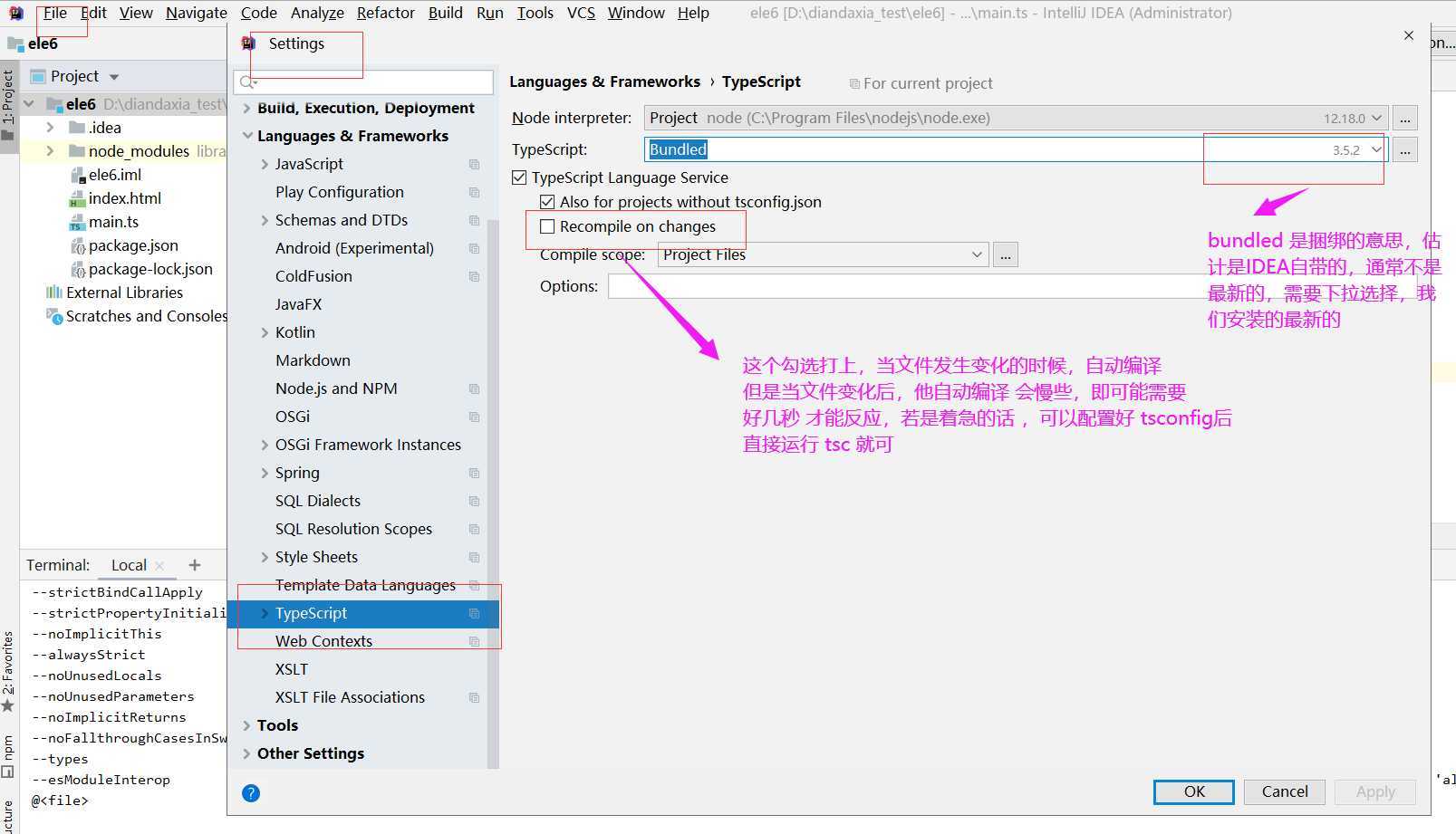Open the Project view dropdown arrow
Screen dimensions: 1456x834
(x=114, y=77)
